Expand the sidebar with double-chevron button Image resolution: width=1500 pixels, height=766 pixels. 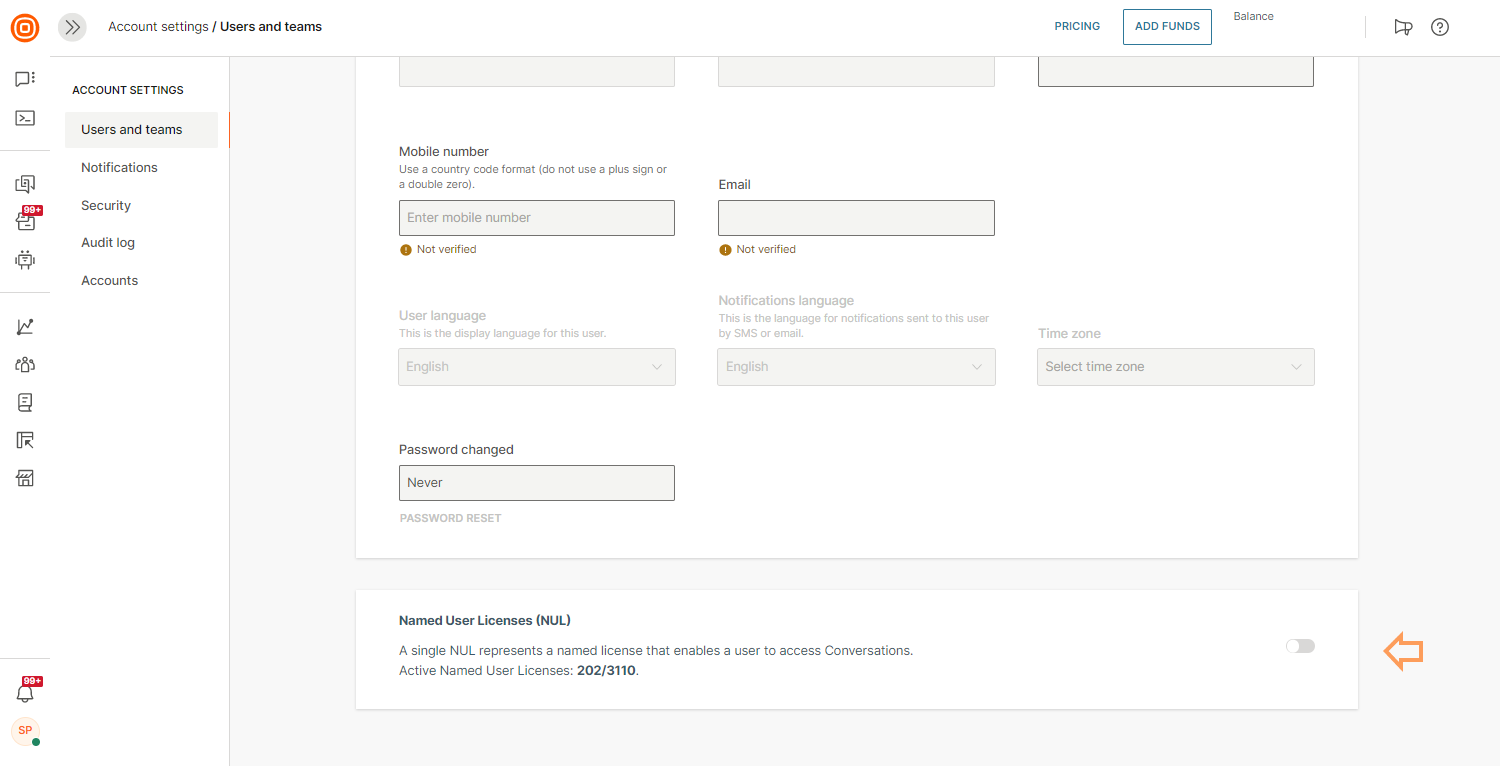click(x=72, y=27)
